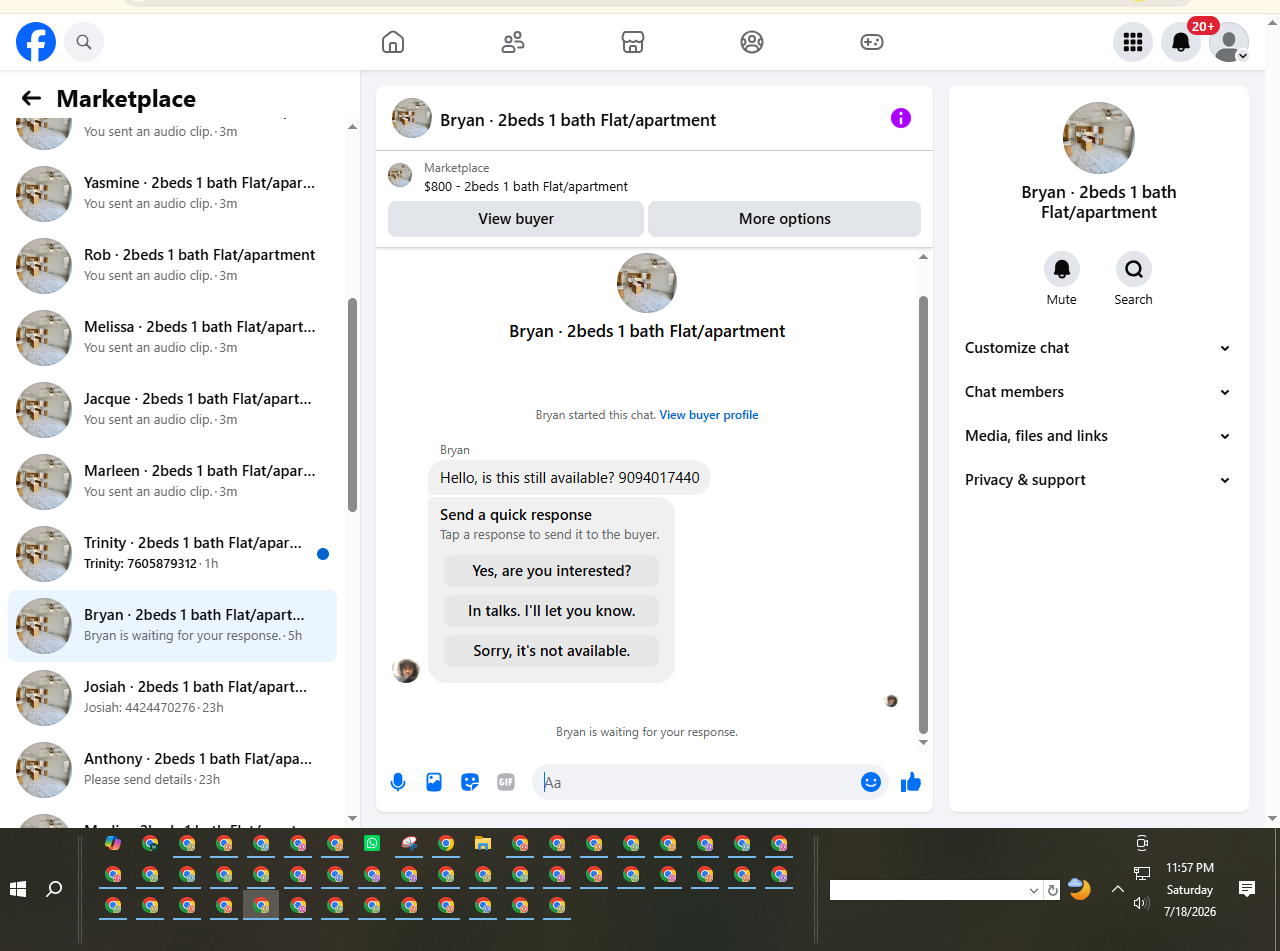Open the emoji picker in message box

871,782
